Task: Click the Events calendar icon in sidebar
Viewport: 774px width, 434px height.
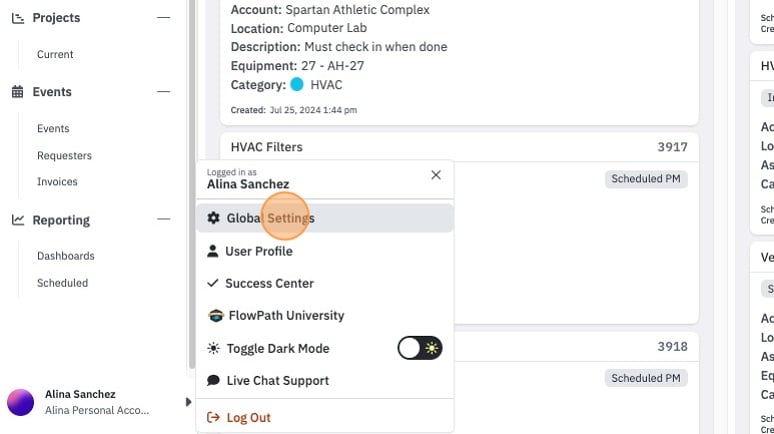Action: (17, 92)
